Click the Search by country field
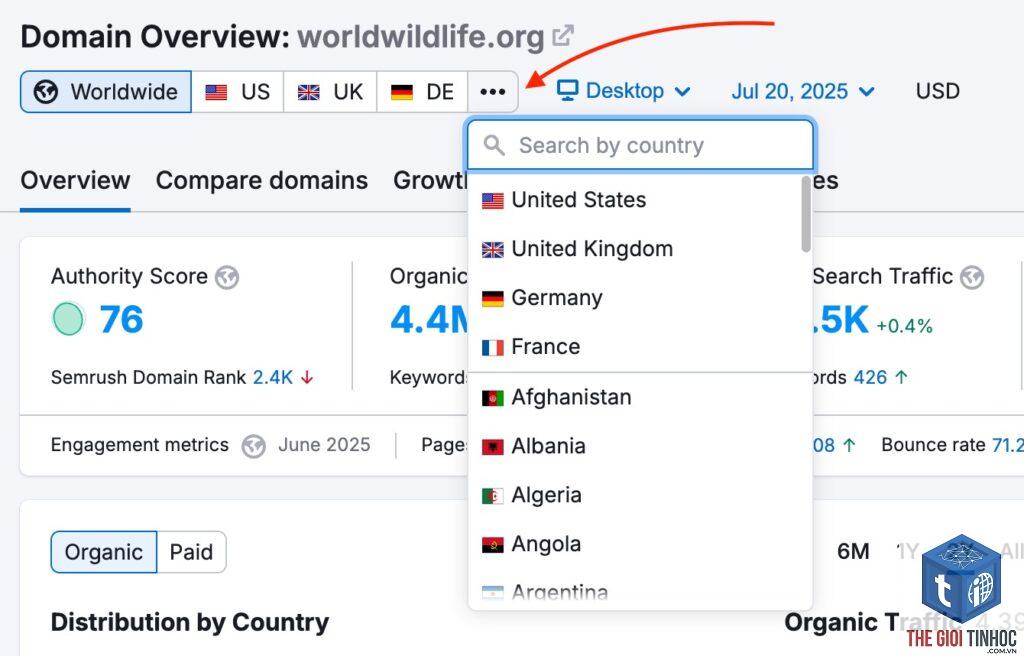Screen dimensions: 1024x656 pos(641,145)
